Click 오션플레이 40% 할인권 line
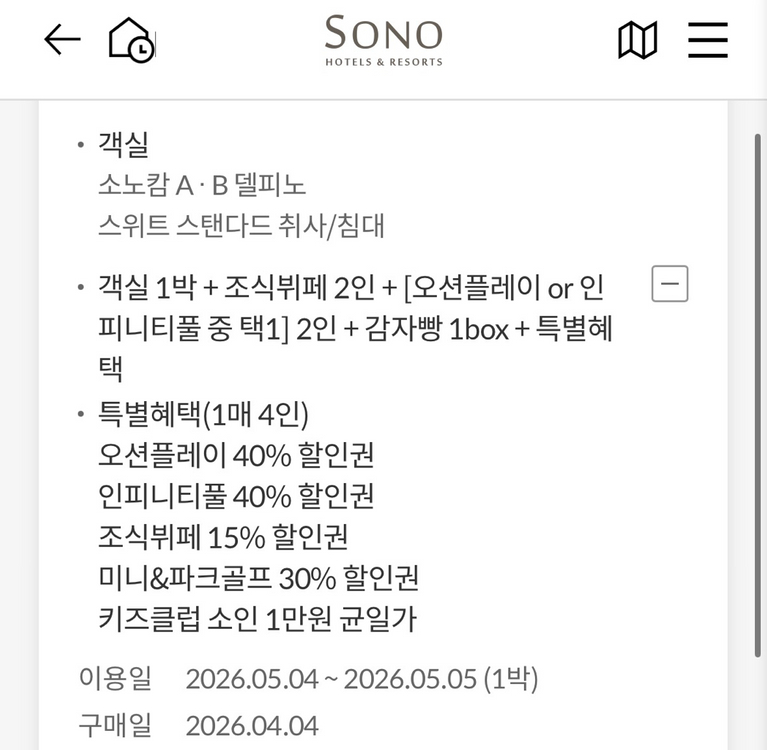The image size is (767, 750). click(x=235, y=455)
